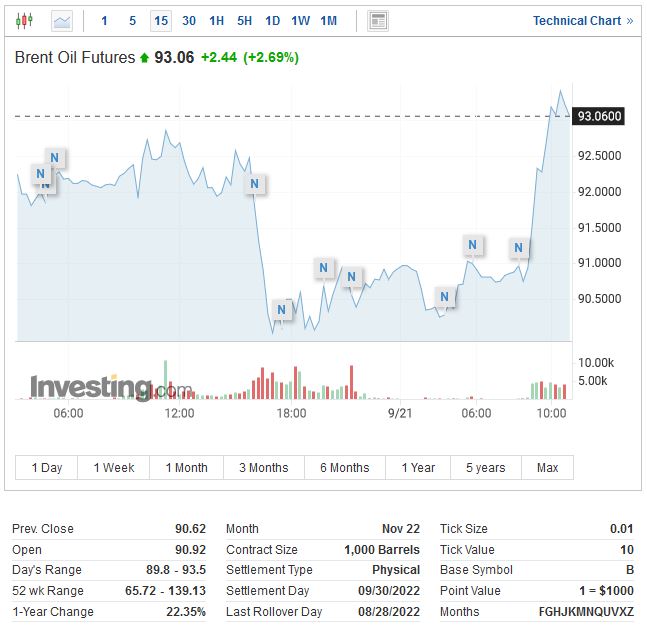Viewport: 647px width, 636px height.
Task: Click the green up arrow beside price
Action: pos(144,58)
